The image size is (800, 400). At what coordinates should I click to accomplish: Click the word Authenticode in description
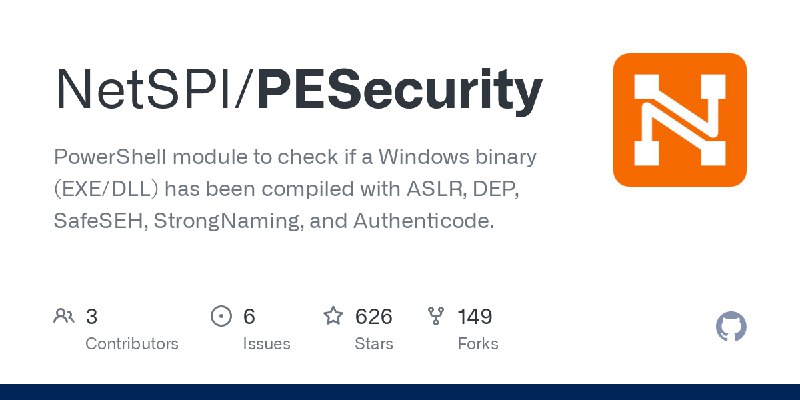pyautogui.click(x=423, y=221)
